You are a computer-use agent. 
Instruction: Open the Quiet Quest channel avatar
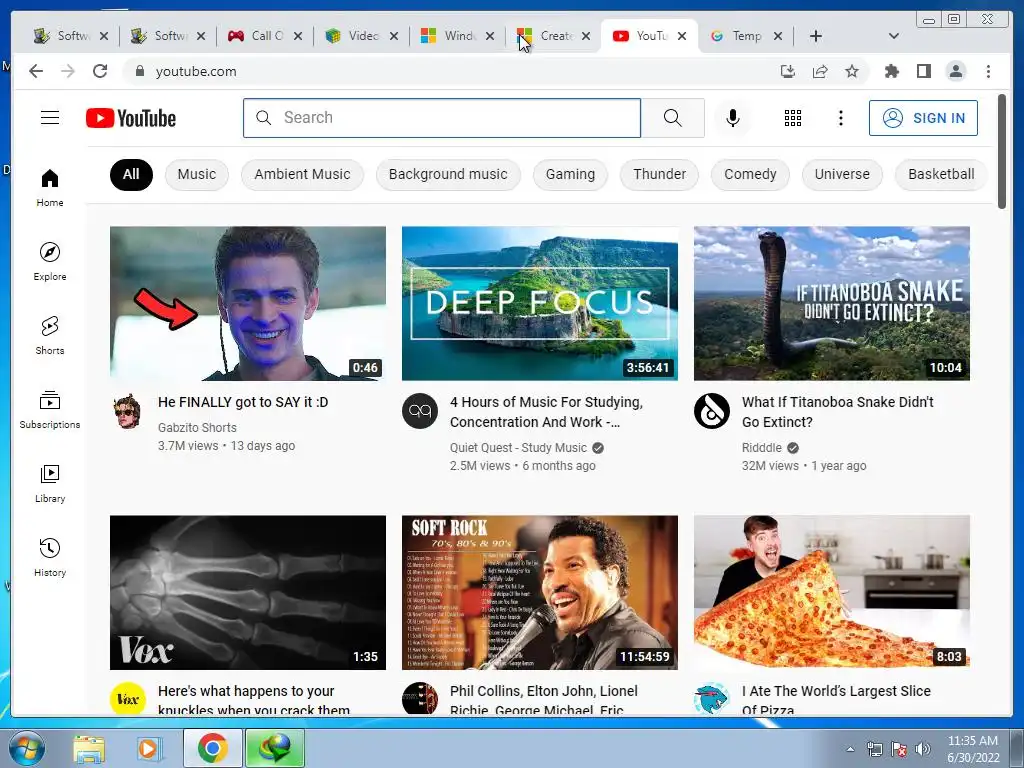419,411
